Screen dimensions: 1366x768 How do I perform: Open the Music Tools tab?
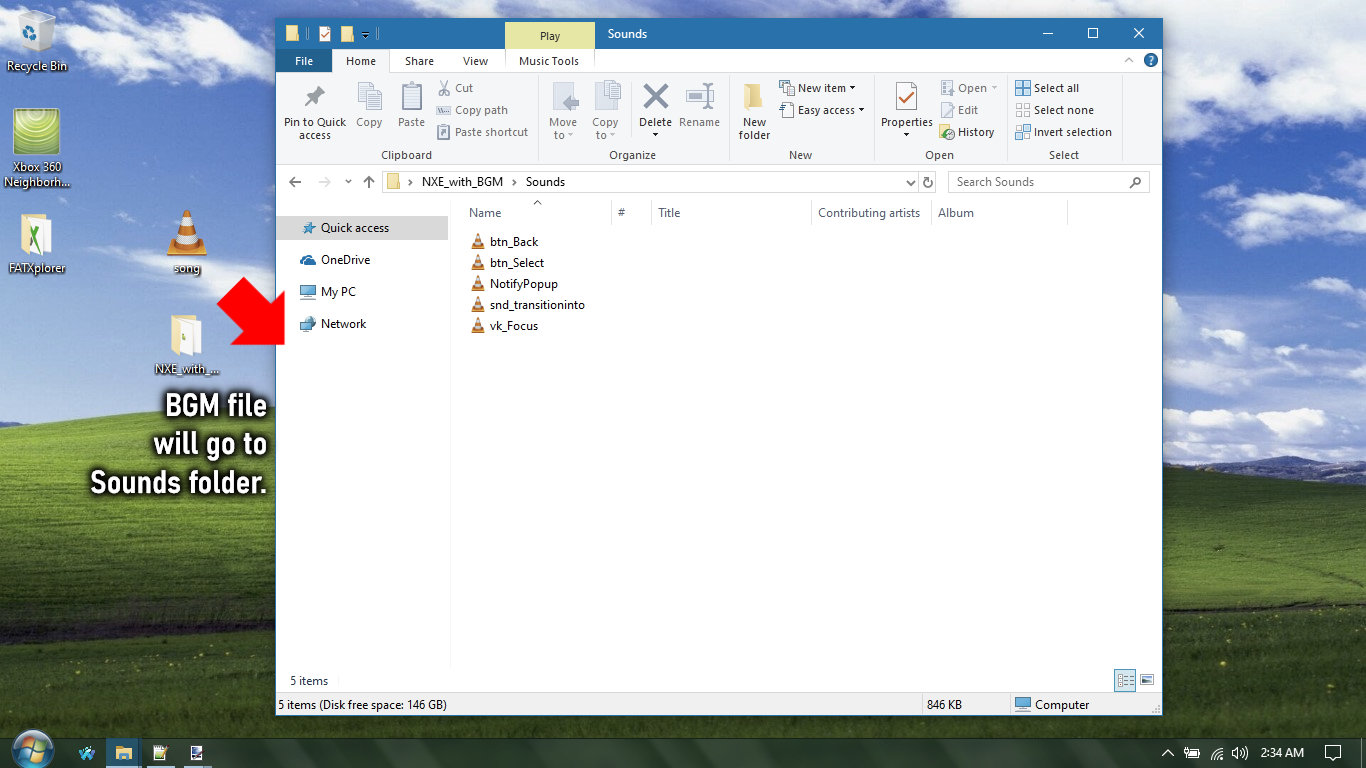tap(549, 61)
